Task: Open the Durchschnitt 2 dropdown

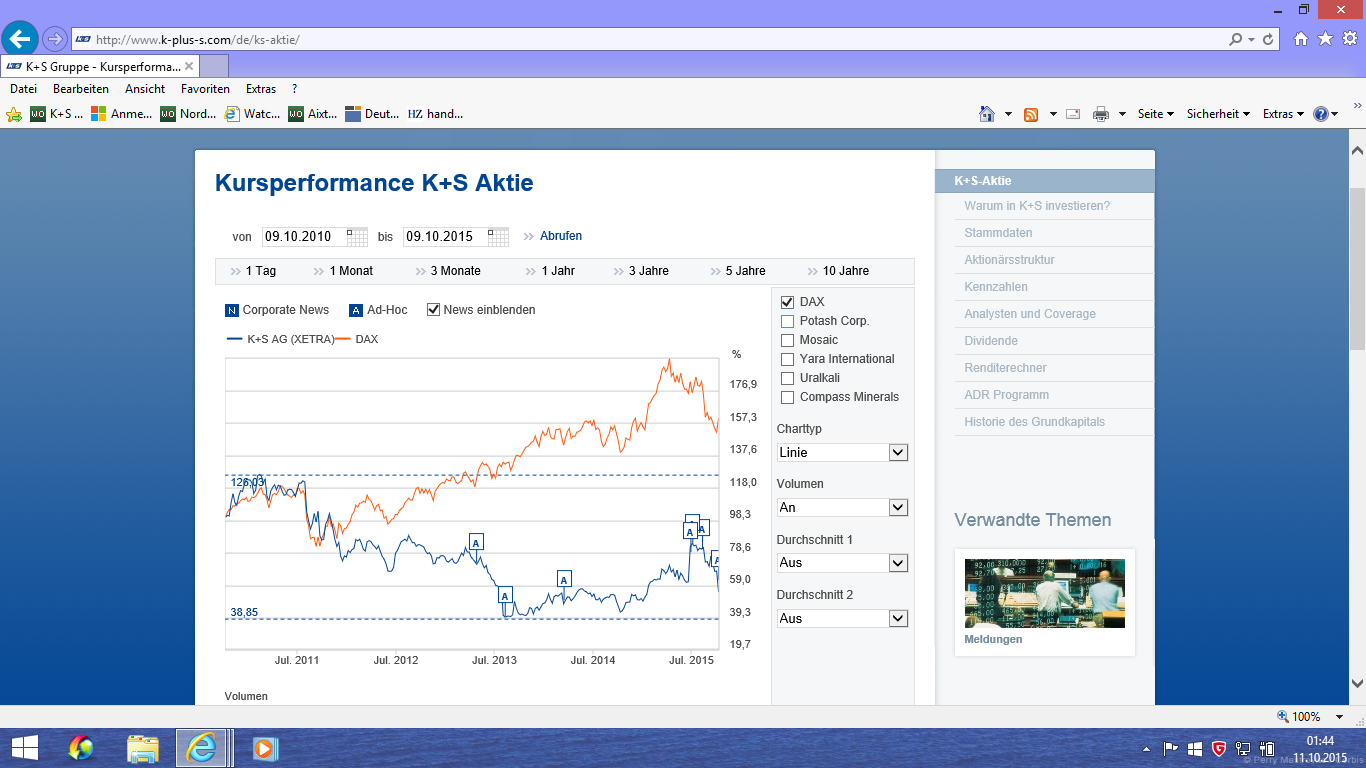Action: 842,618
